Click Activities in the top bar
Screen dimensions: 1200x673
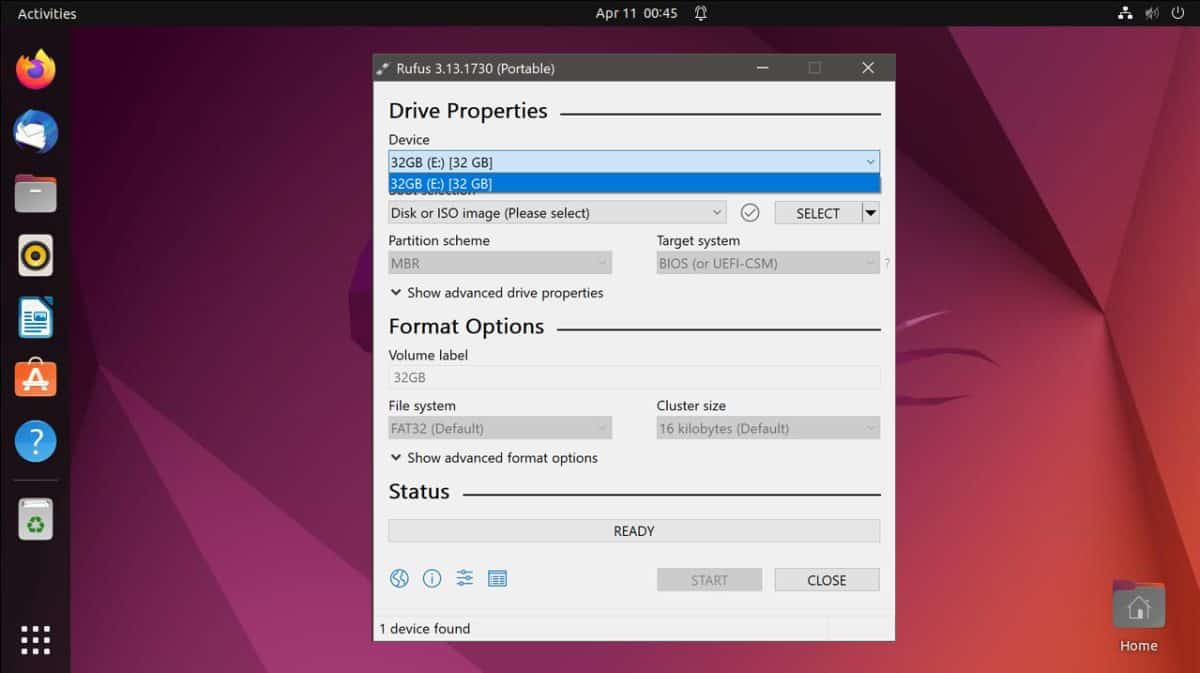(45, 13)
